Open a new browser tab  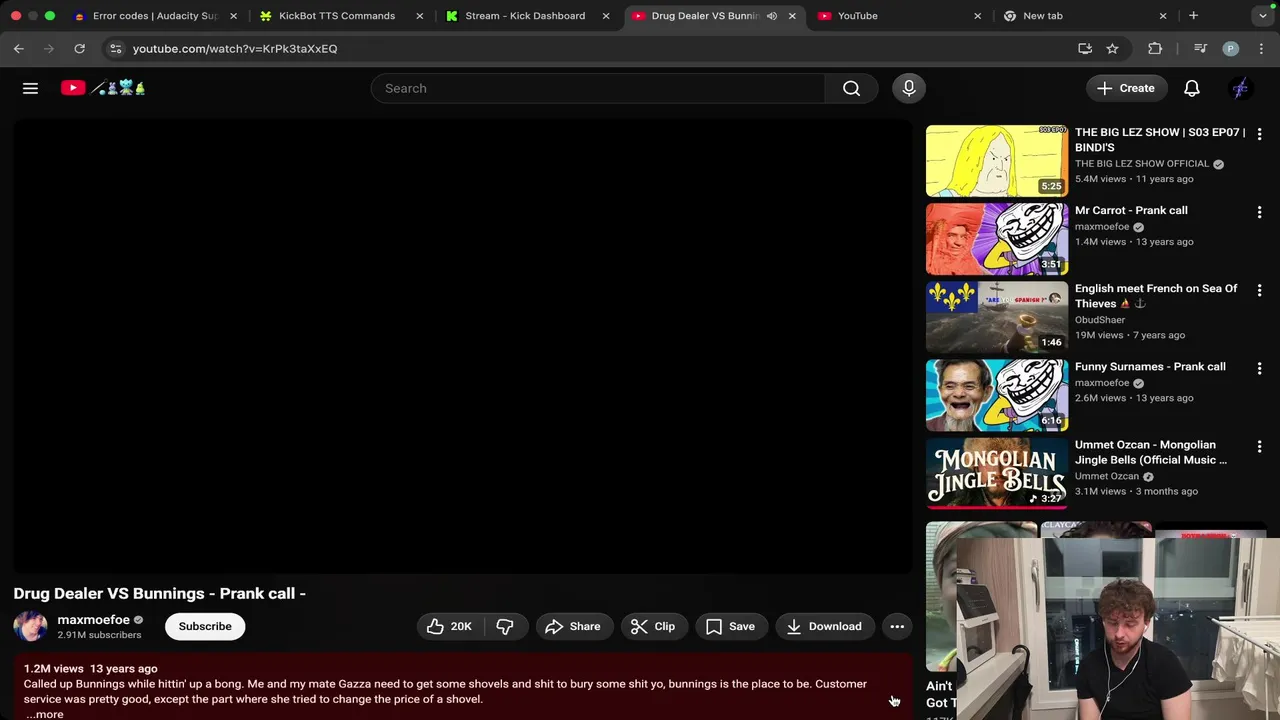(1193, 16)
